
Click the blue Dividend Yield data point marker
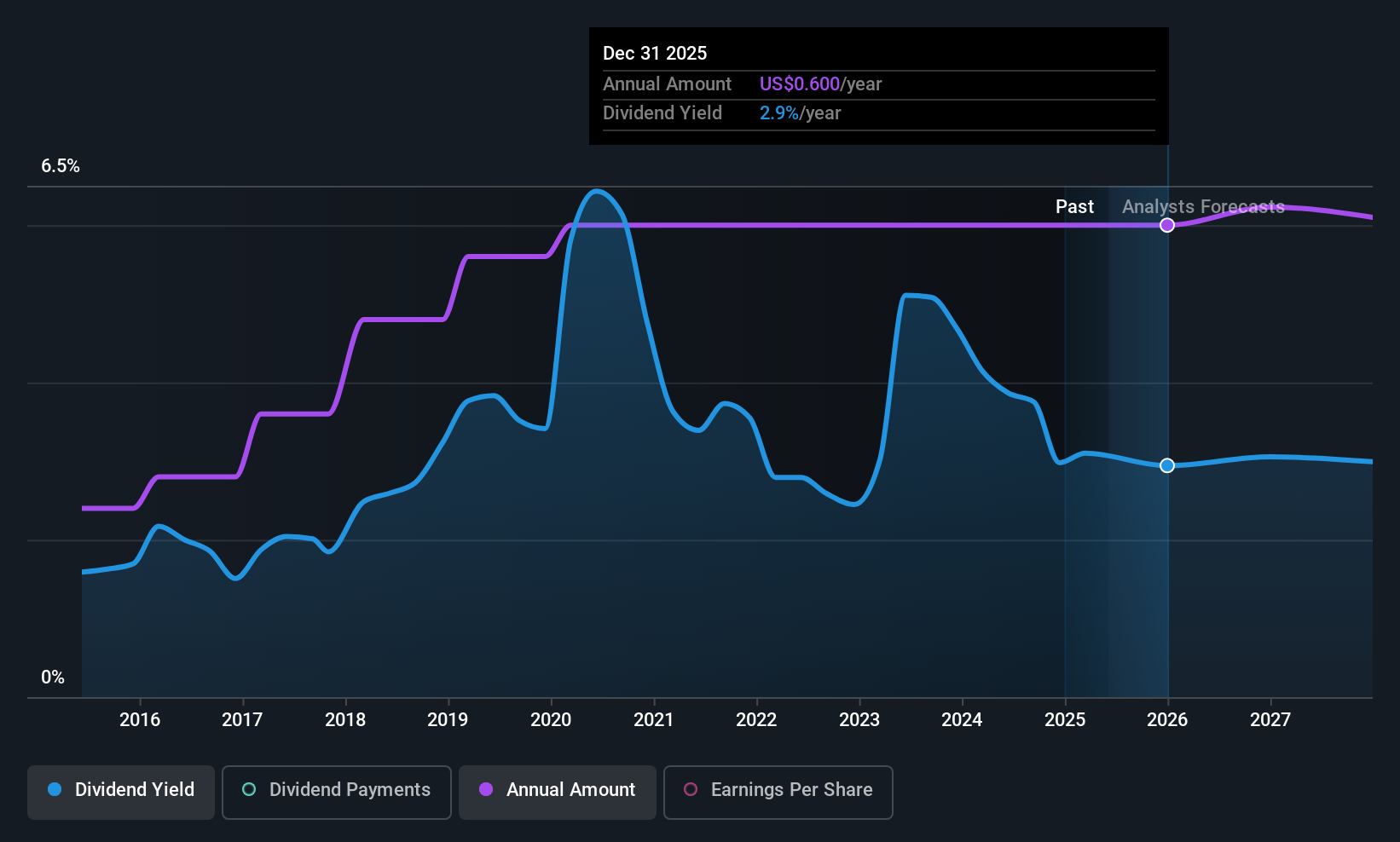click(x=1167, y=465)
